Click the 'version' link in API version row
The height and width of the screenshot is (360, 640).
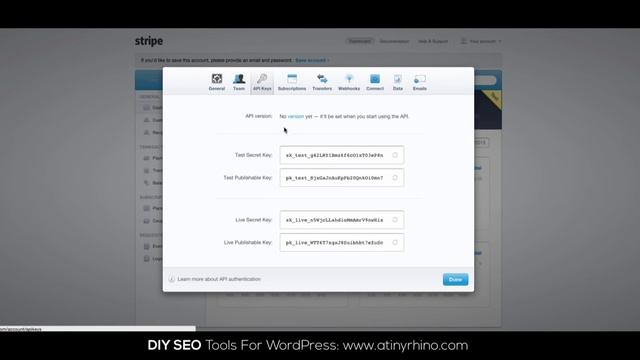tap(296, 116)
